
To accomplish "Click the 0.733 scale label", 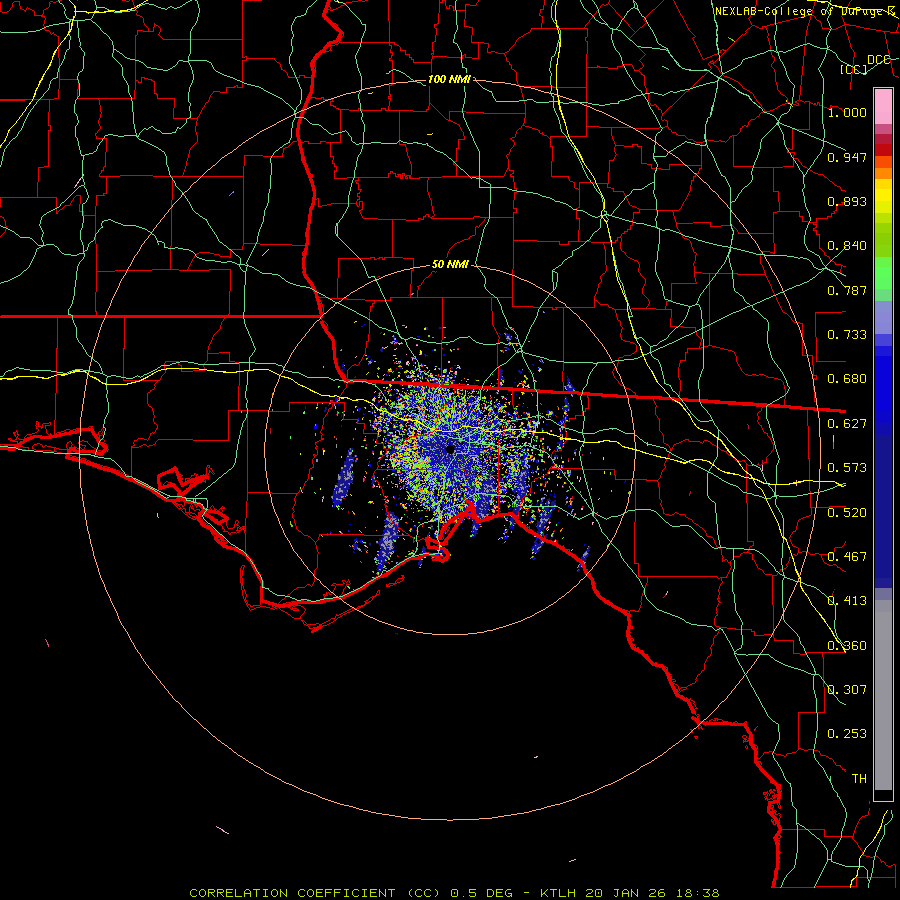I will coord(847,335).
